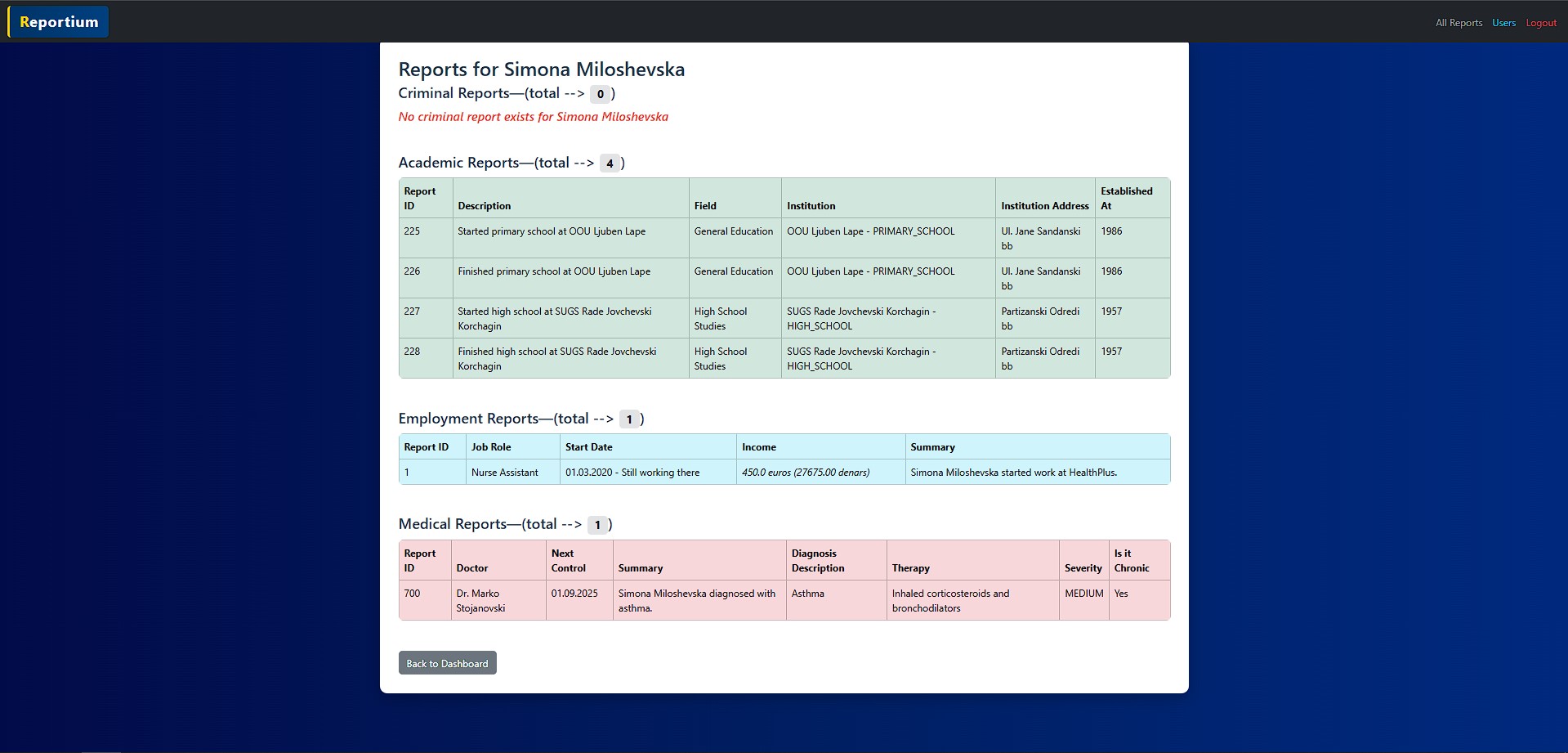Click Institution Address column header

[x=1045, y=198]
